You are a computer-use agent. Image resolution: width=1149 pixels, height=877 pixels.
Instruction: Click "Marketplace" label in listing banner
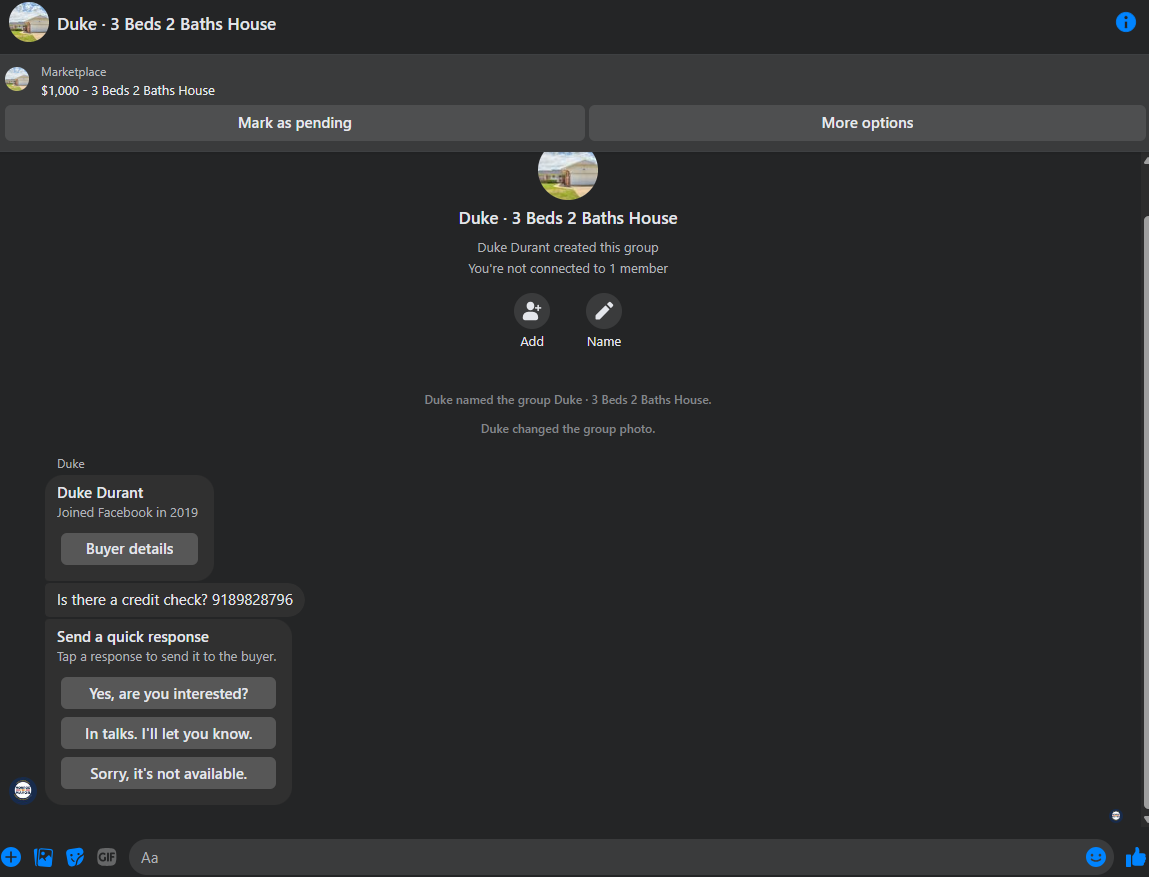pos(73,72)
